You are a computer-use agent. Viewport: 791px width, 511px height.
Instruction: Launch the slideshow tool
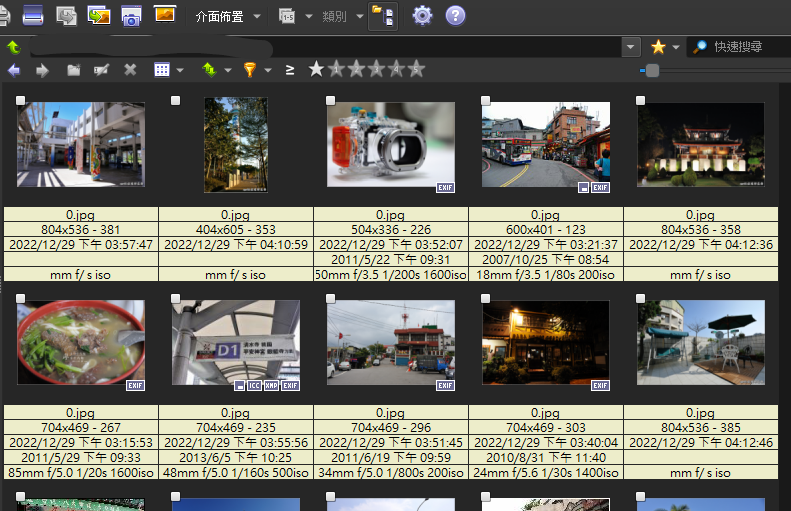[x=164, y=15]
